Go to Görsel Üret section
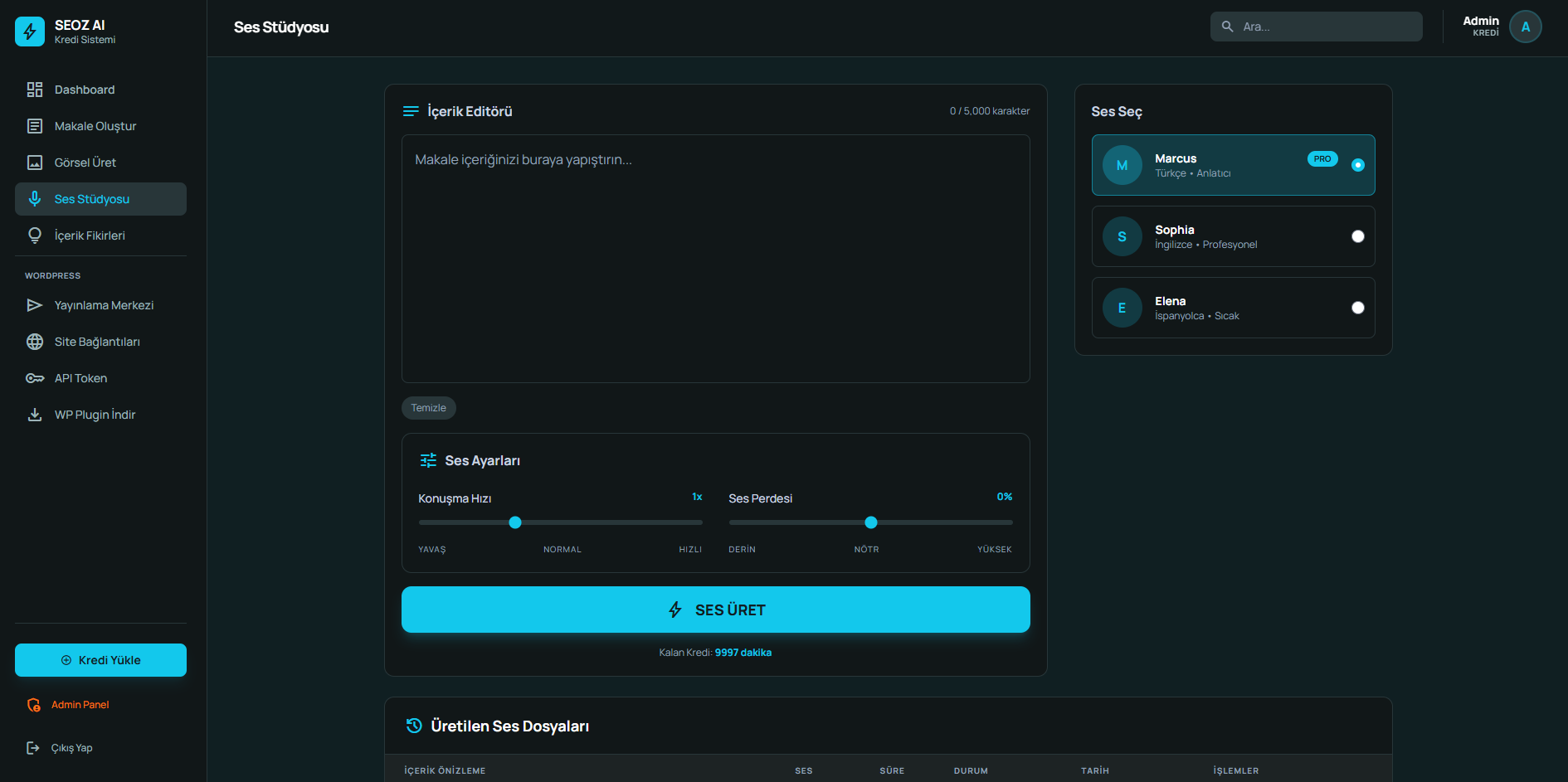This screenshot has height=782, width=1568. 100,163
